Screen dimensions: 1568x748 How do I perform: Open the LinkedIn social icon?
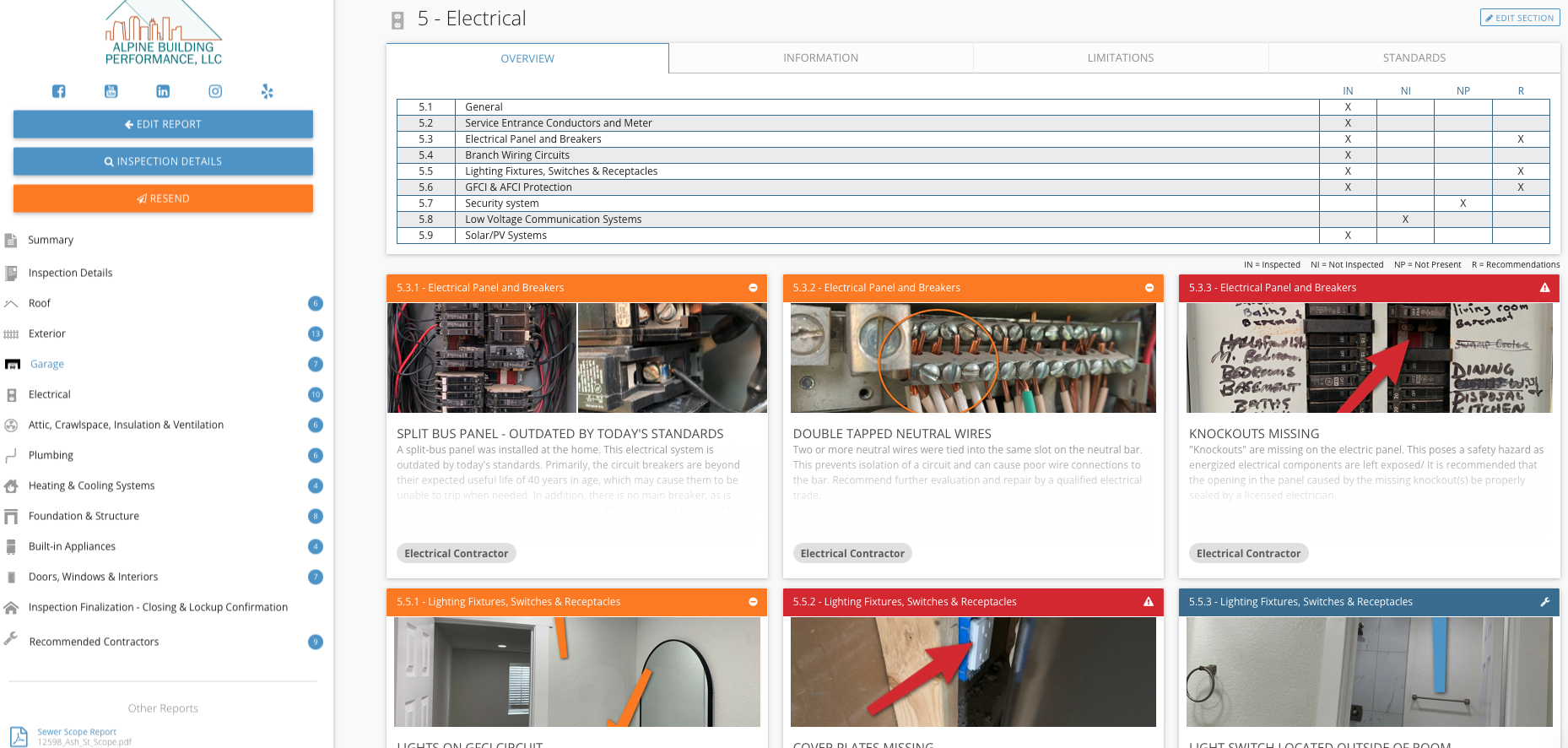[x=163, y=91]
